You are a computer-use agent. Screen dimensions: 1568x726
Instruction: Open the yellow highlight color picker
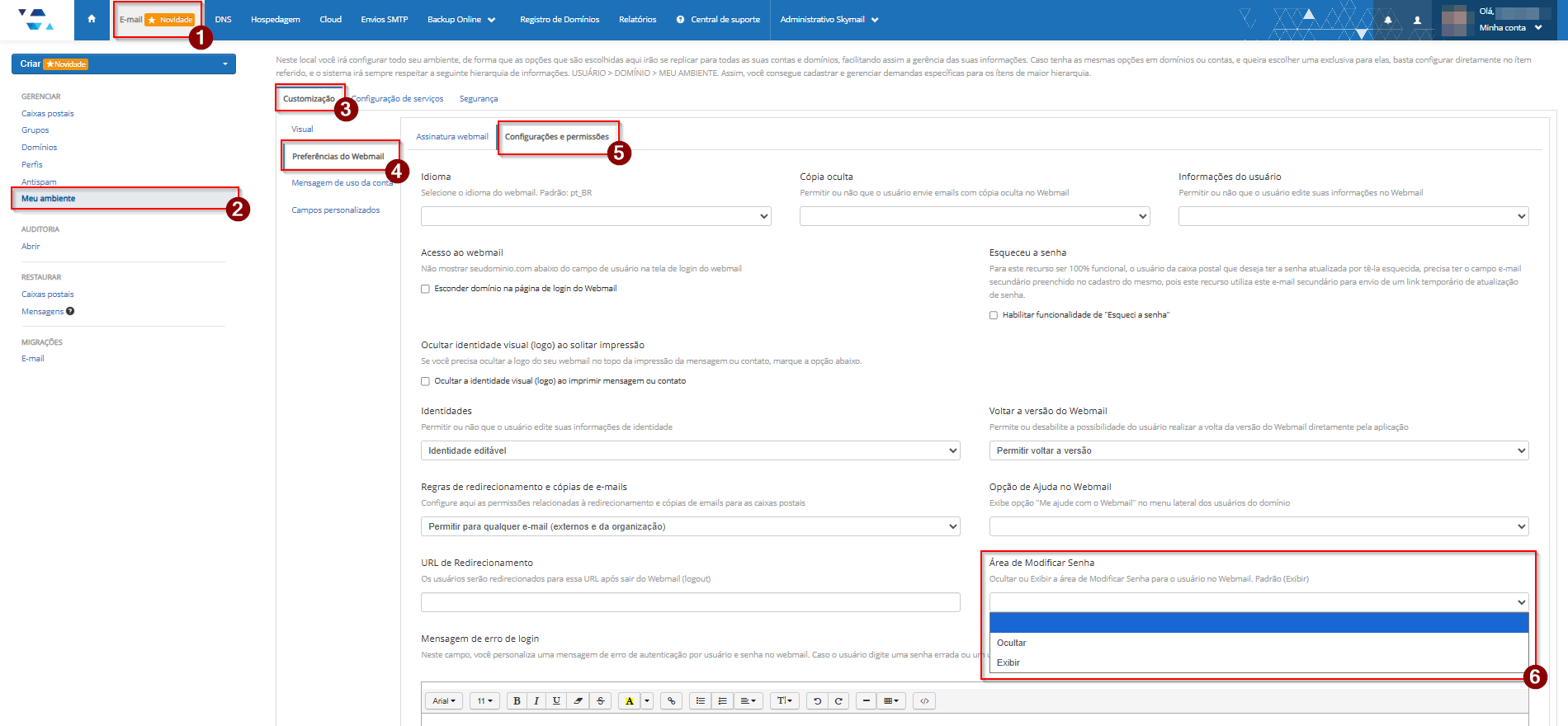[x=647, y=701]
